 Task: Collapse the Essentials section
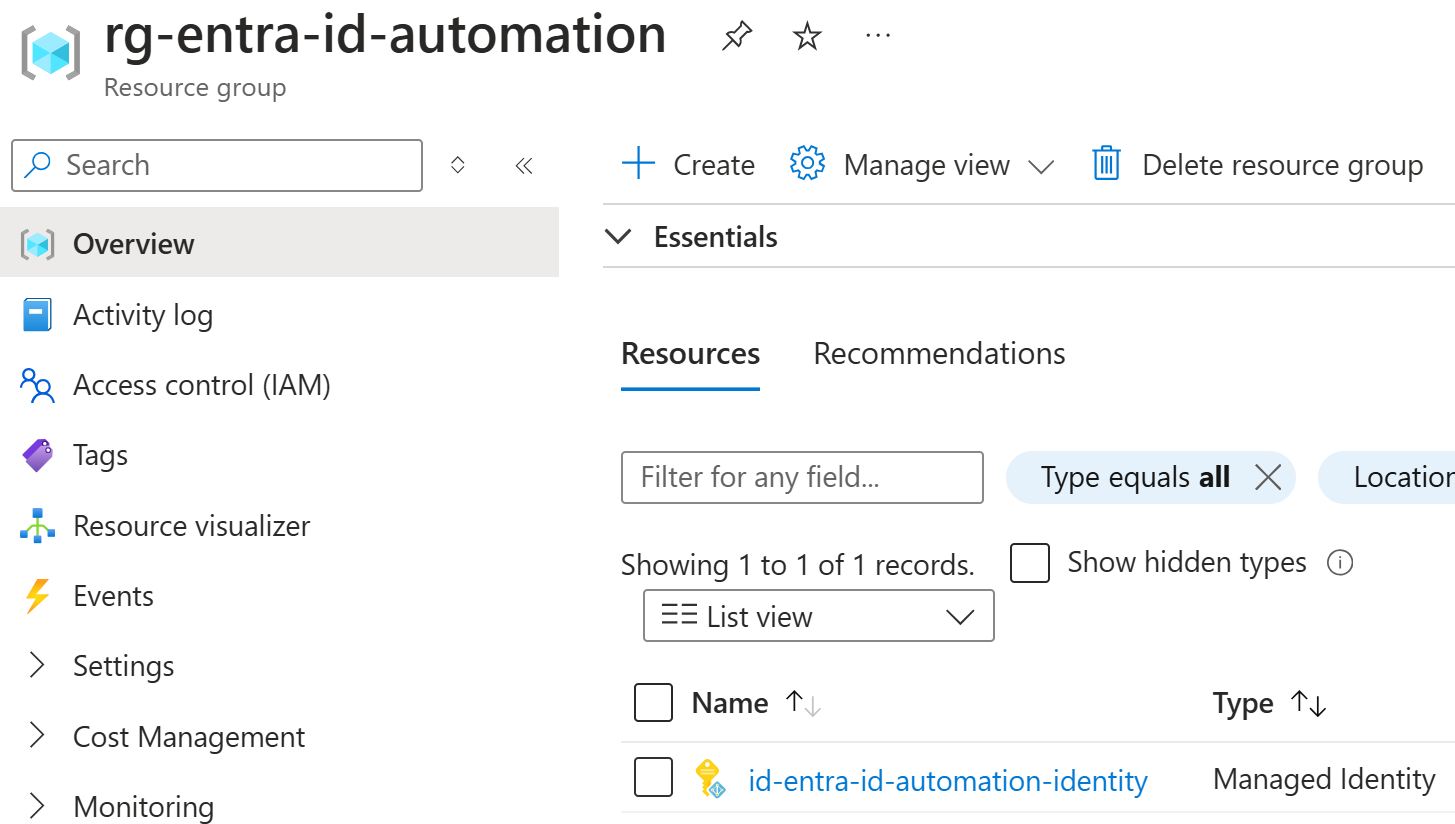(x=619, y=237)
